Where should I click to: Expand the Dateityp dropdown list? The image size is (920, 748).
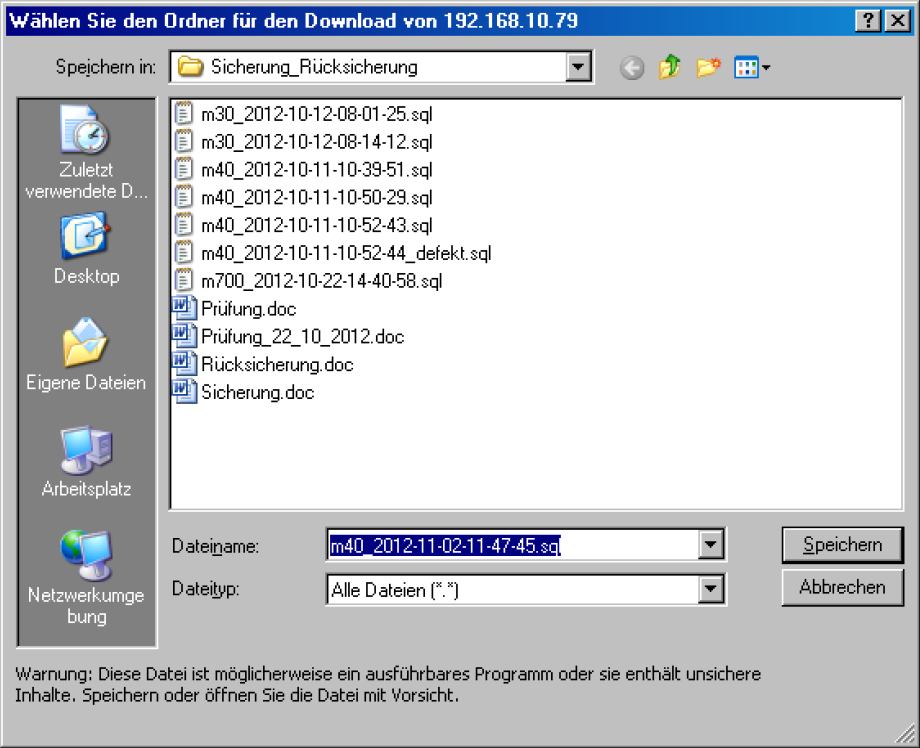tap(712, 589)
